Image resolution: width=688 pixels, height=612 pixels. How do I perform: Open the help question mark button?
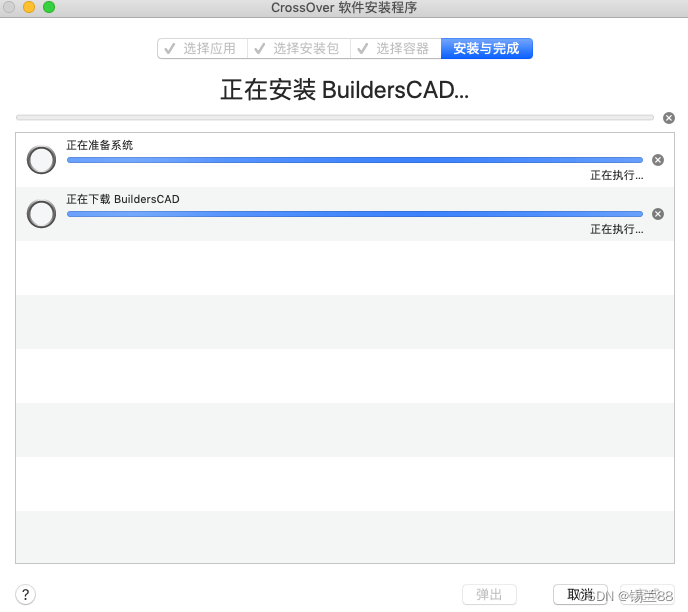pyautogui.click(x=25, y=595)
